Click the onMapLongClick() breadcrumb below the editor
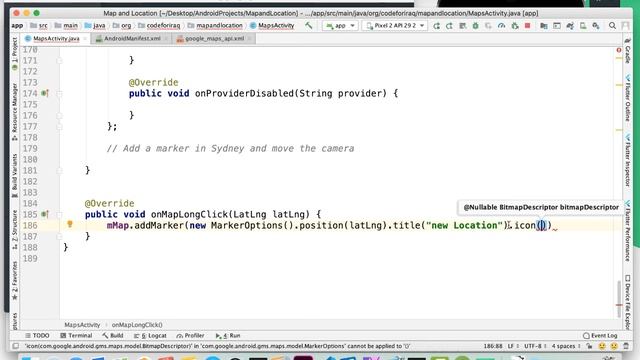Screen dimensions: 640x360 (x=137, y=325)
